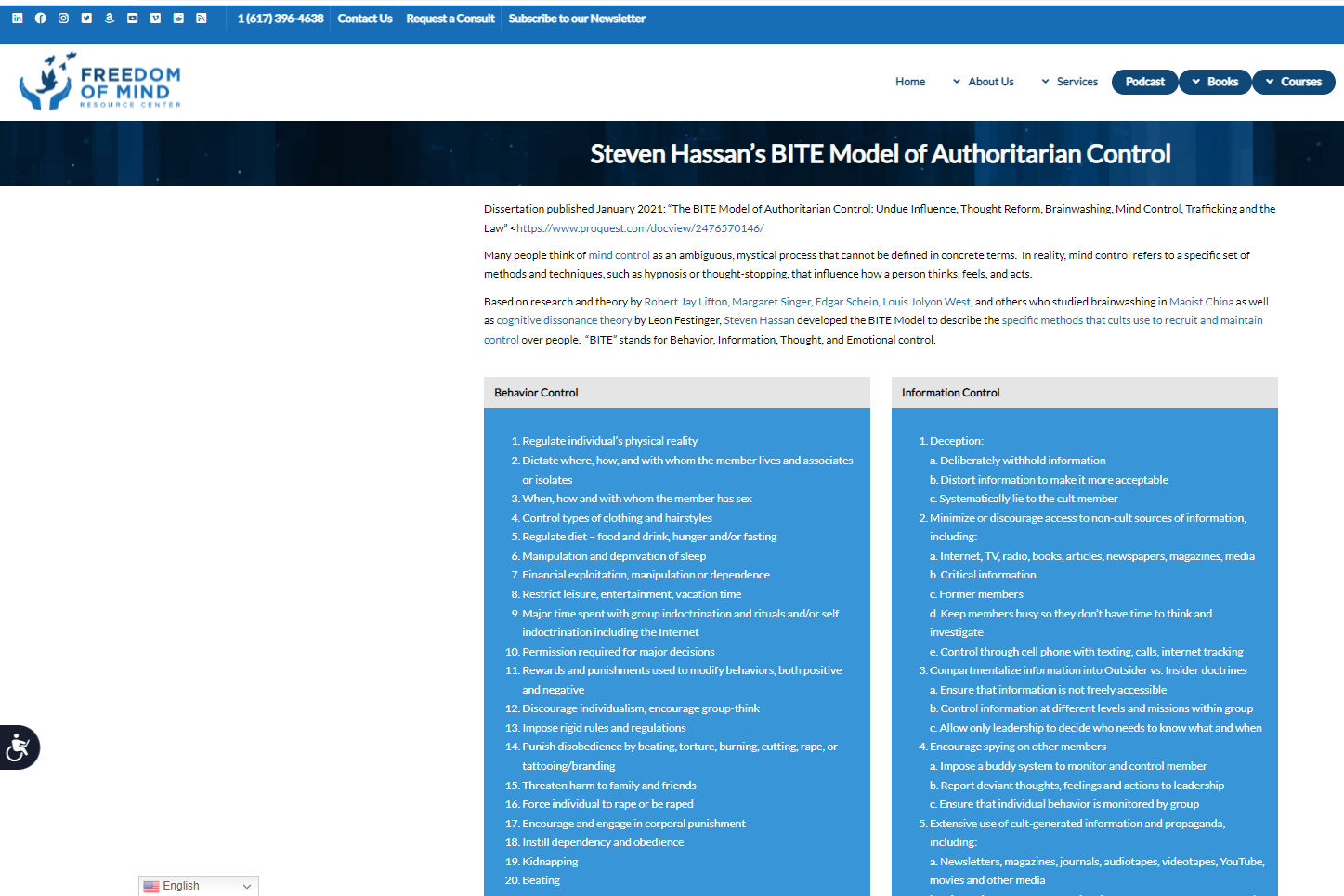Select 'Encourage spying on other members'
The height and width of the screenshot is (896, 1344).
pos(1018,747)
